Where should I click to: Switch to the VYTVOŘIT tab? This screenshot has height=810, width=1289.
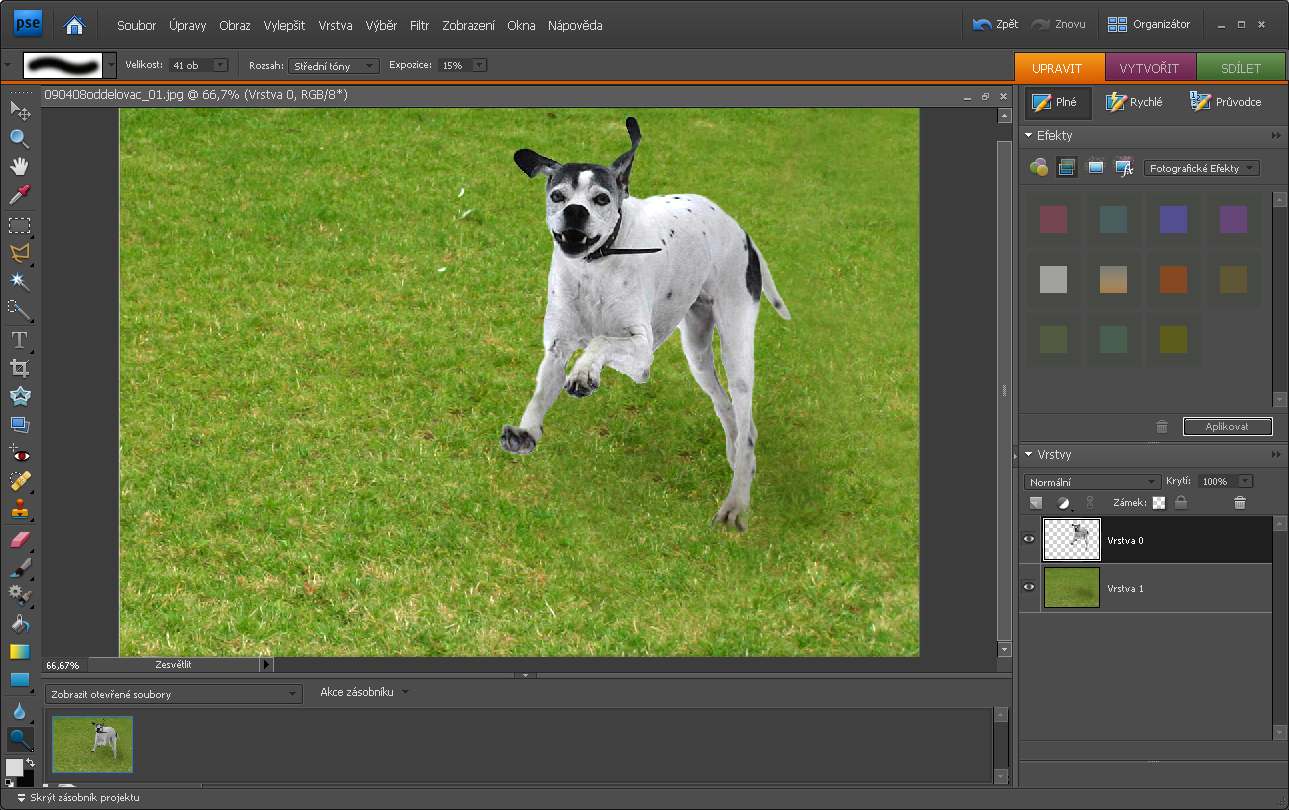pyautogui.click(x=1150, y=68)
